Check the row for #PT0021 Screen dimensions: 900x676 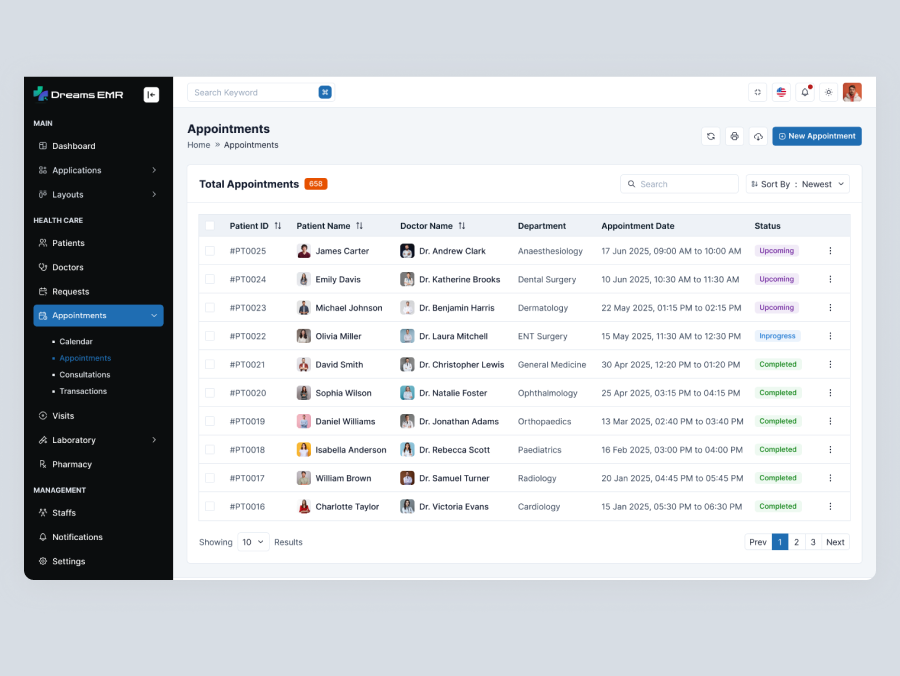point(210,364)
